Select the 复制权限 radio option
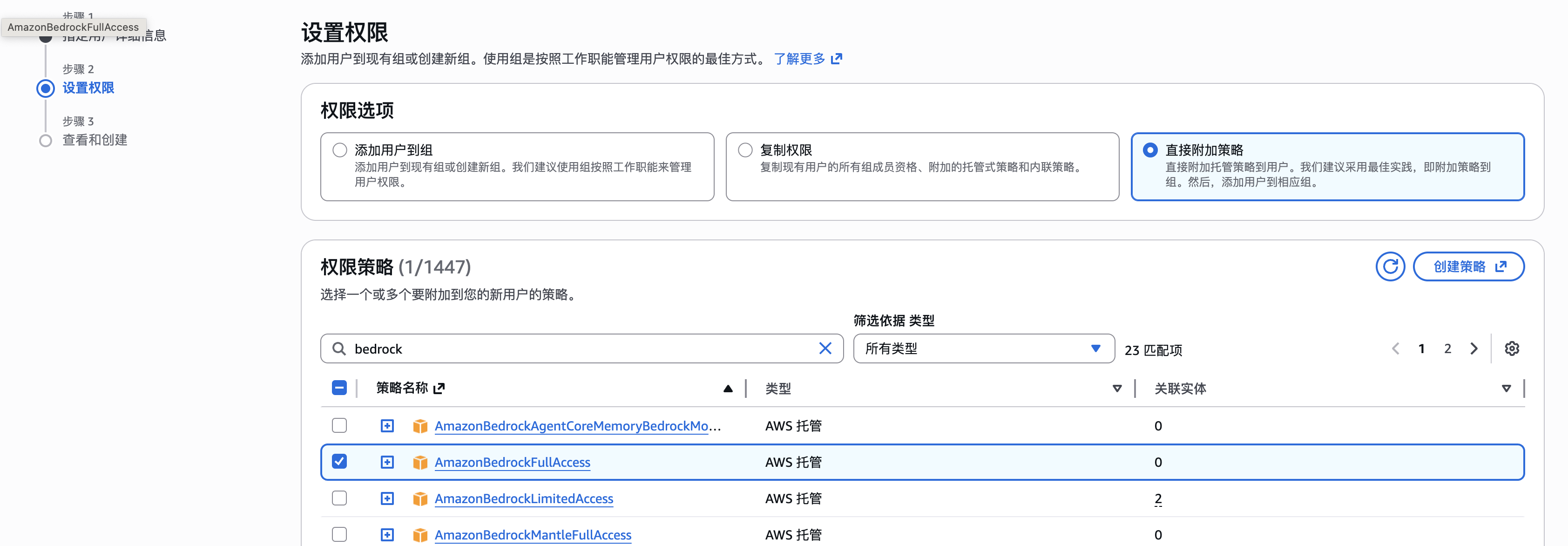Viewport: 1568px width, 546px height. point(745,150)
